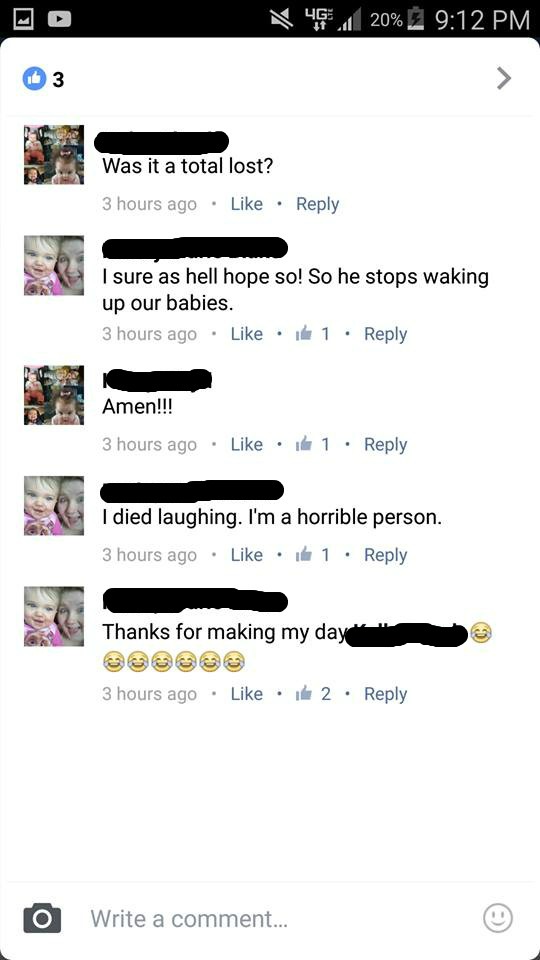Reply to 'Thanks for making my day' comment
This screenshot has height=960, width=540.
click(385, 694)
